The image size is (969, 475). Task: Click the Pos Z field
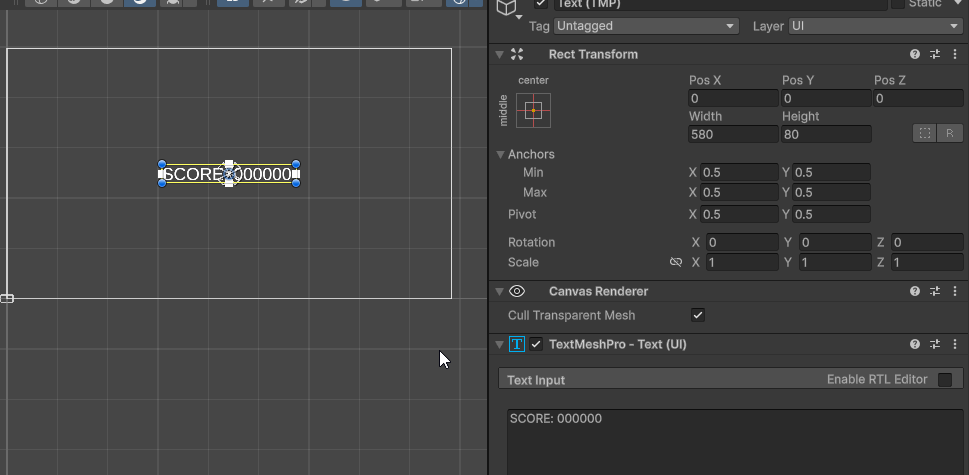point(918,98)
